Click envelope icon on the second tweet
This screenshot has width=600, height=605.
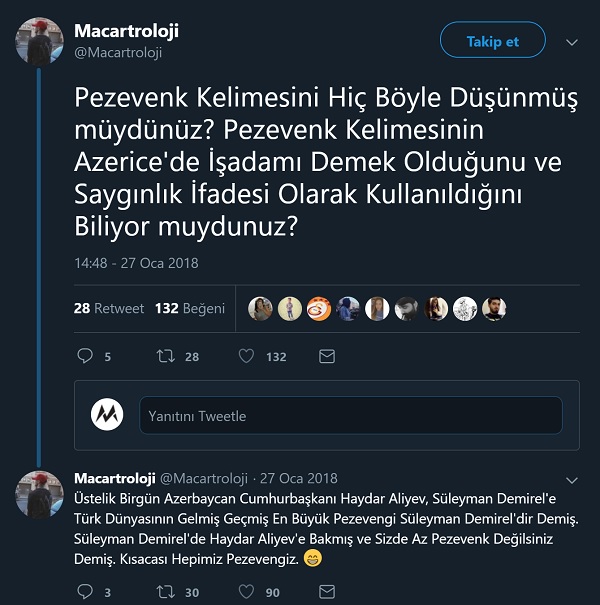click(326, 592)
